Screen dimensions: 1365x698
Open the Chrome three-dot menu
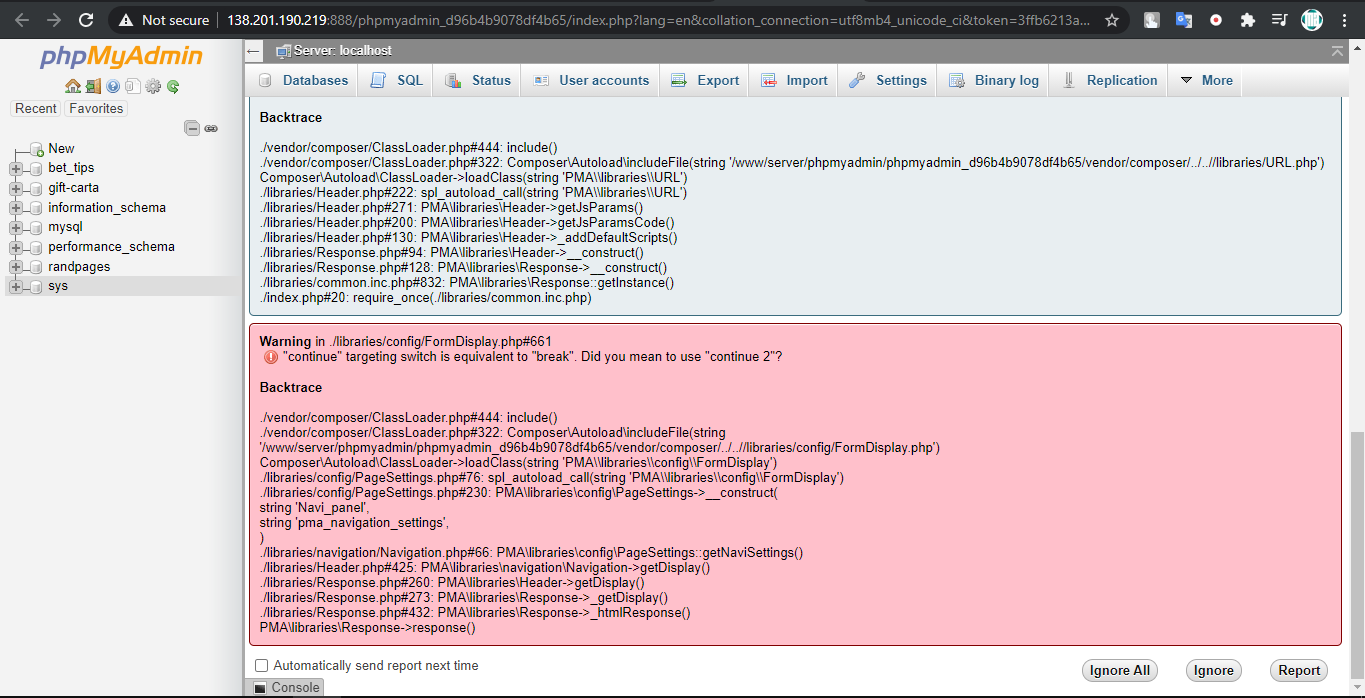coord(1344,20)
